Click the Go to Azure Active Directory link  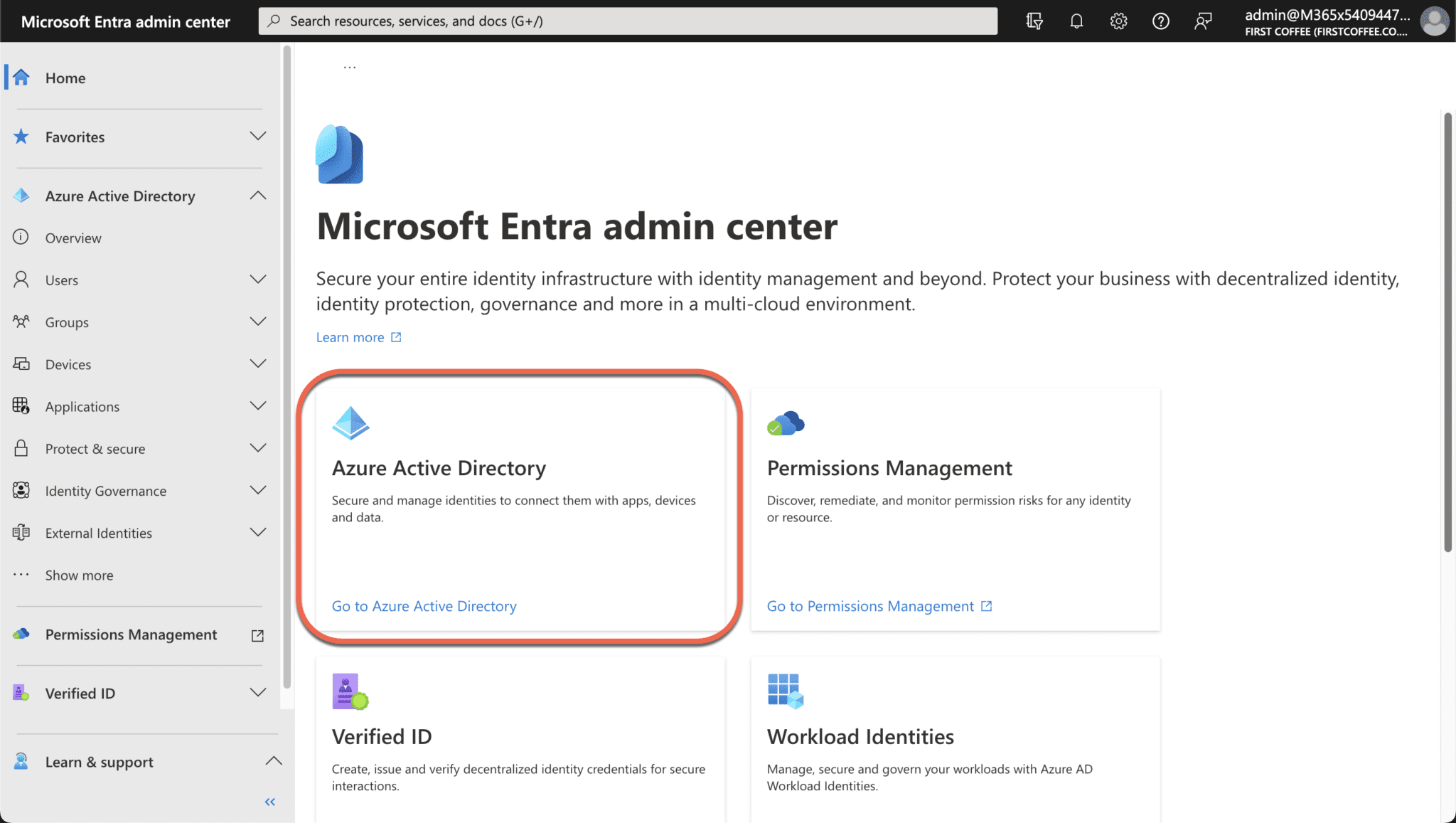click(x=424, y=605)
